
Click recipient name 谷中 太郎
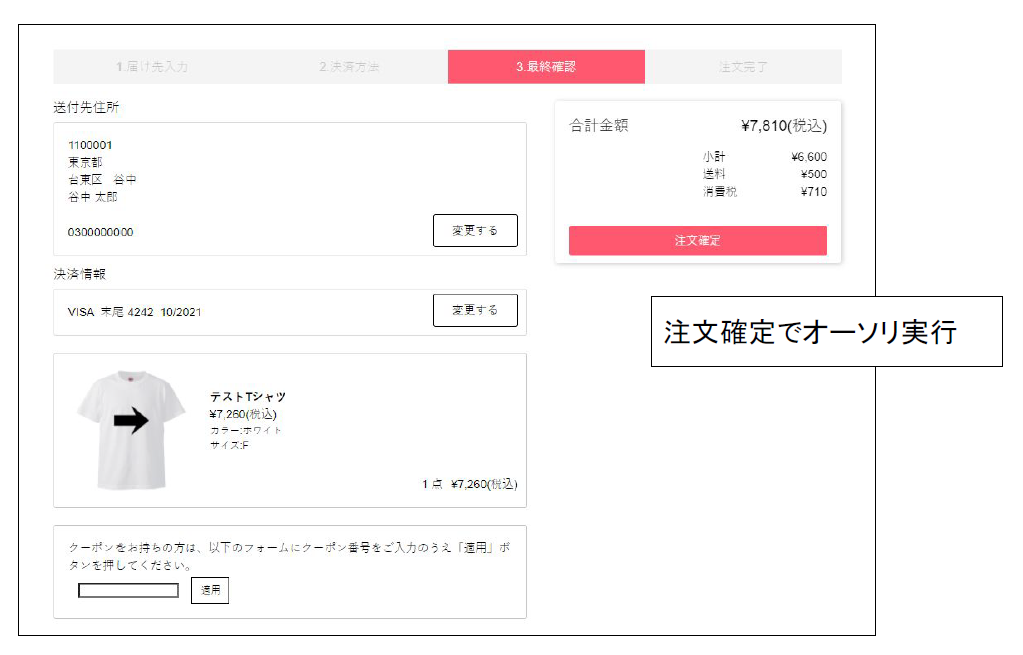[93, 196]
